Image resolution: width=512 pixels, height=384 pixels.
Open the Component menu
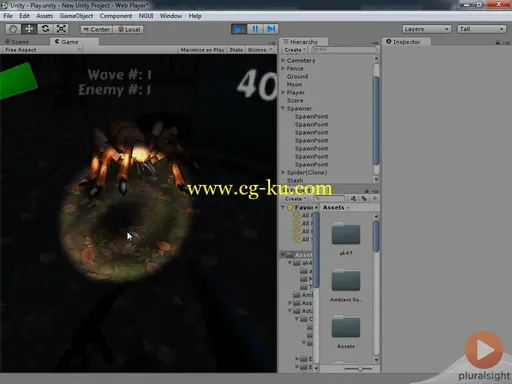(x=116, y=16)
